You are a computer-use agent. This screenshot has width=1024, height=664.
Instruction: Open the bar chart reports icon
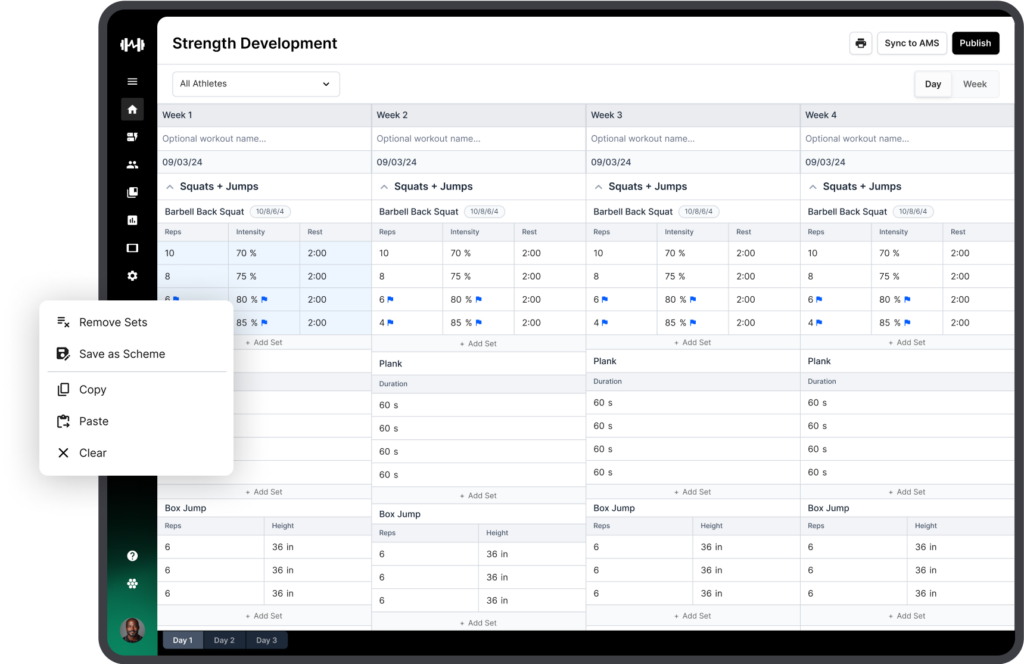click(132, 220)
